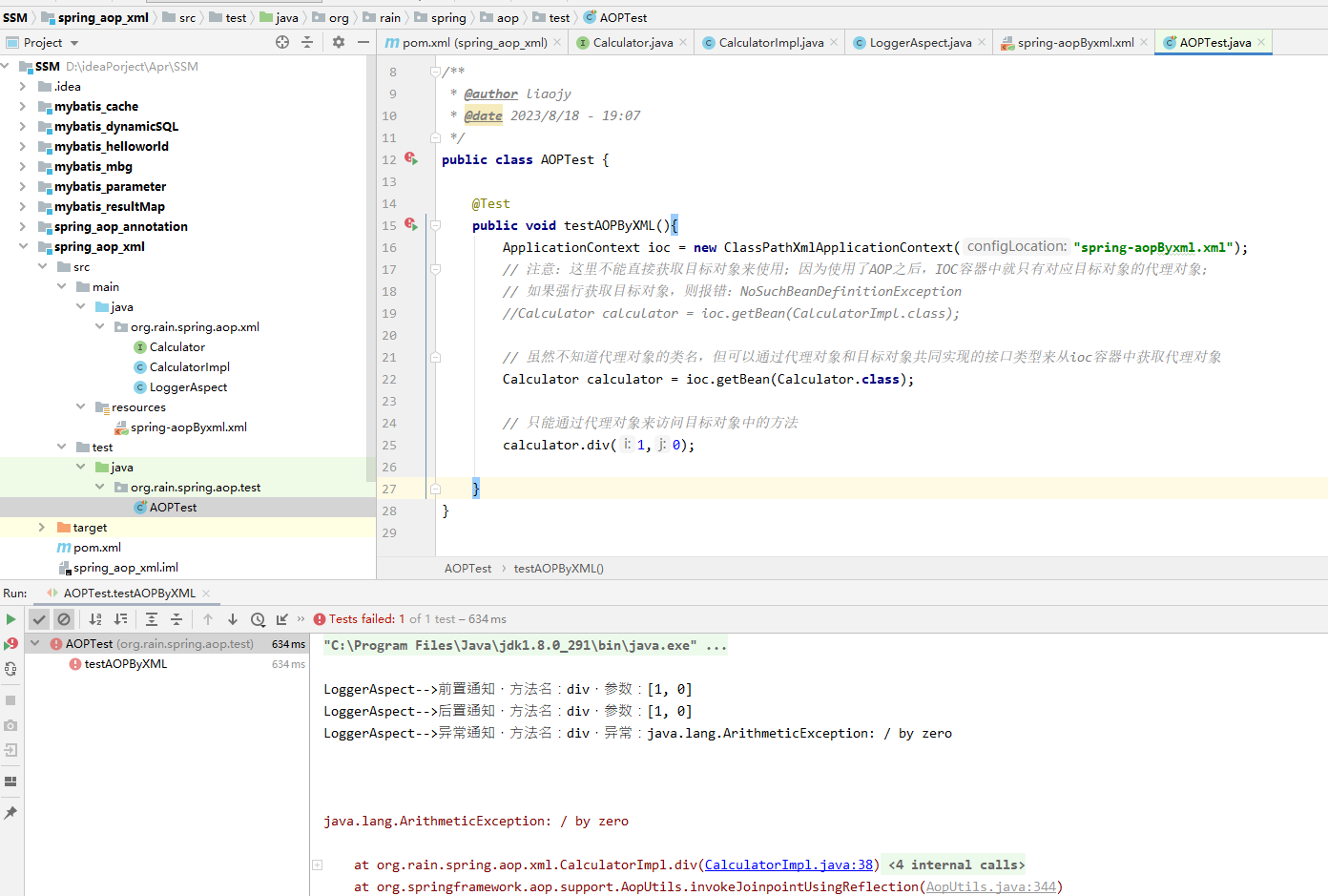Screen dimensions: 1328x896
Task: Sort tests alphabetically
Action: click(x=95, y=619)
